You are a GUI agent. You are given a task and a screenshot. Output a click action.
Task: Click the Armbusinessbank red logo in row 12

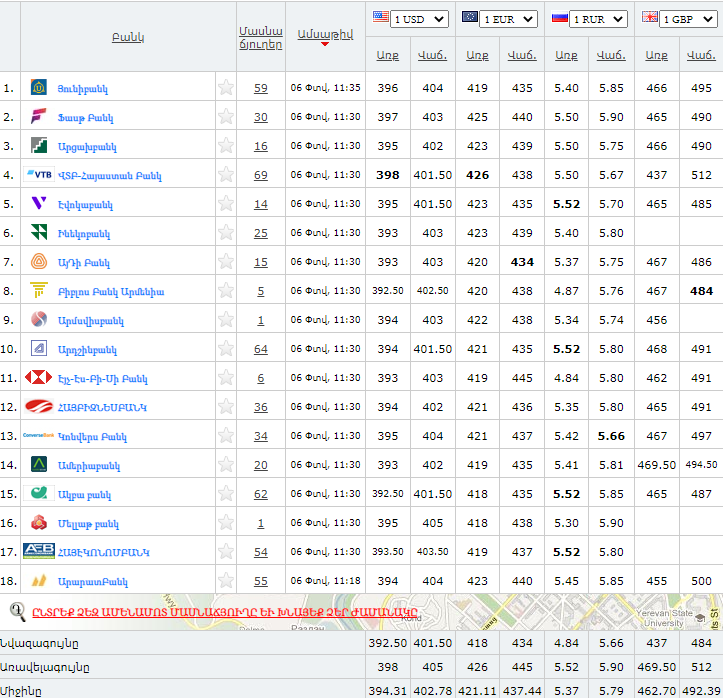pos(39,406)
